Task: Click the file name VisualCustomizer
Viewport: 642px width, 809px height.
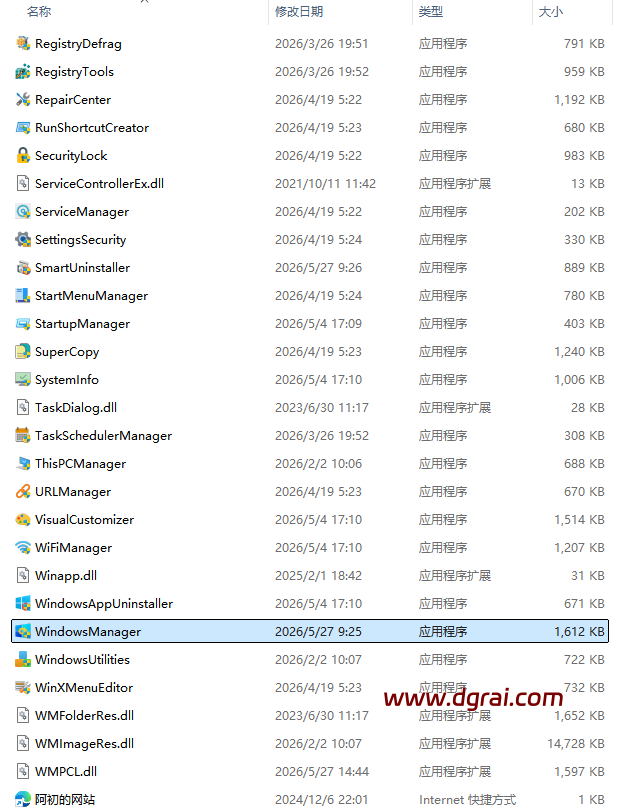Action: tap(85, 520)
